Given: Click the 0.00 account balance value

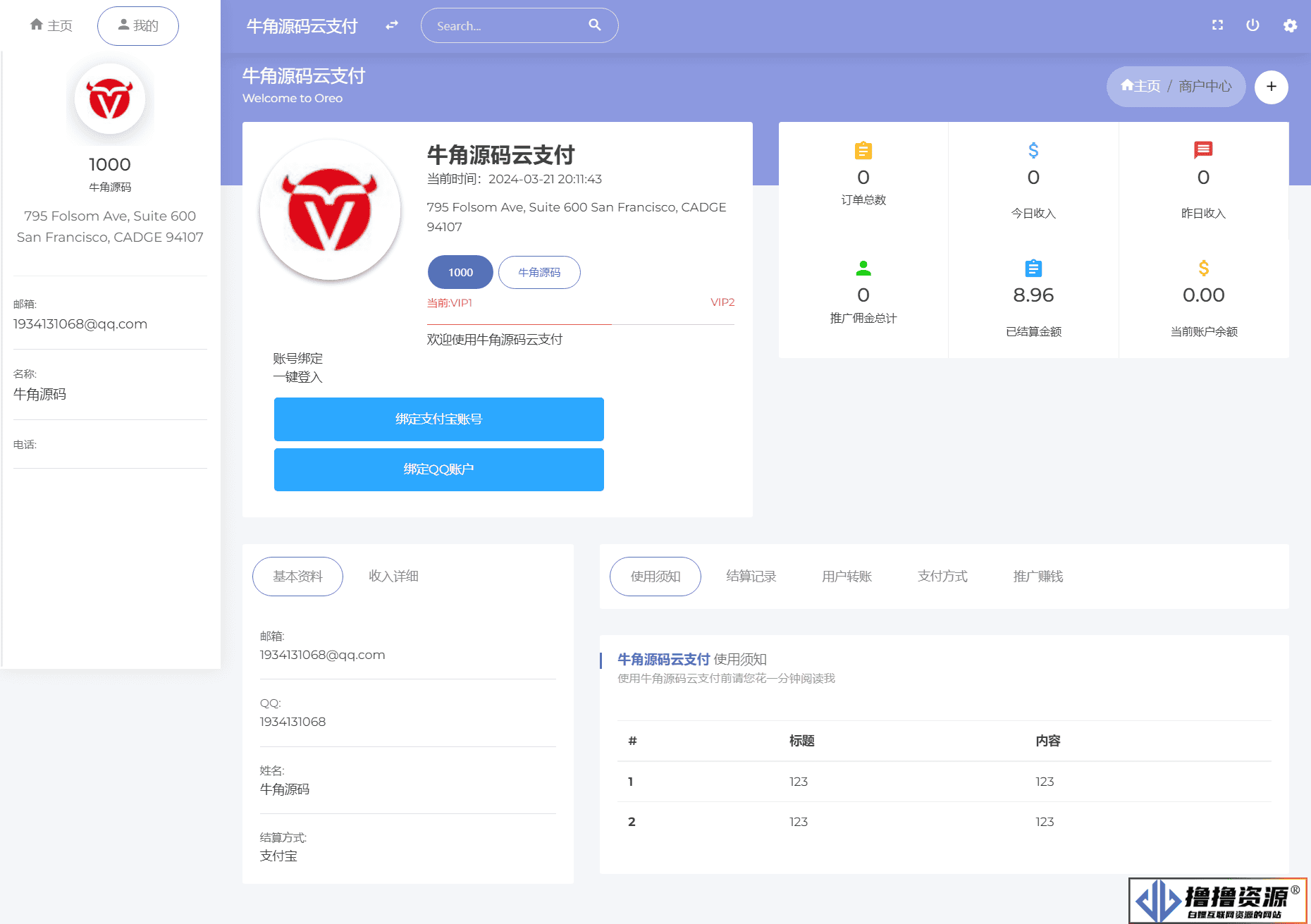Looking at the screenshot, I should pos(1204,295).
